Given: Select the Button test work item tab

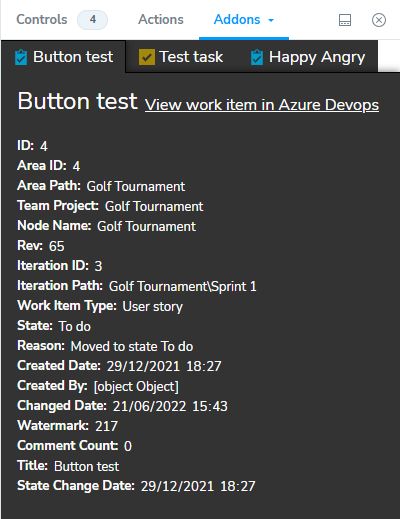Looking at the screenshot, I should [x=64, y=57].
